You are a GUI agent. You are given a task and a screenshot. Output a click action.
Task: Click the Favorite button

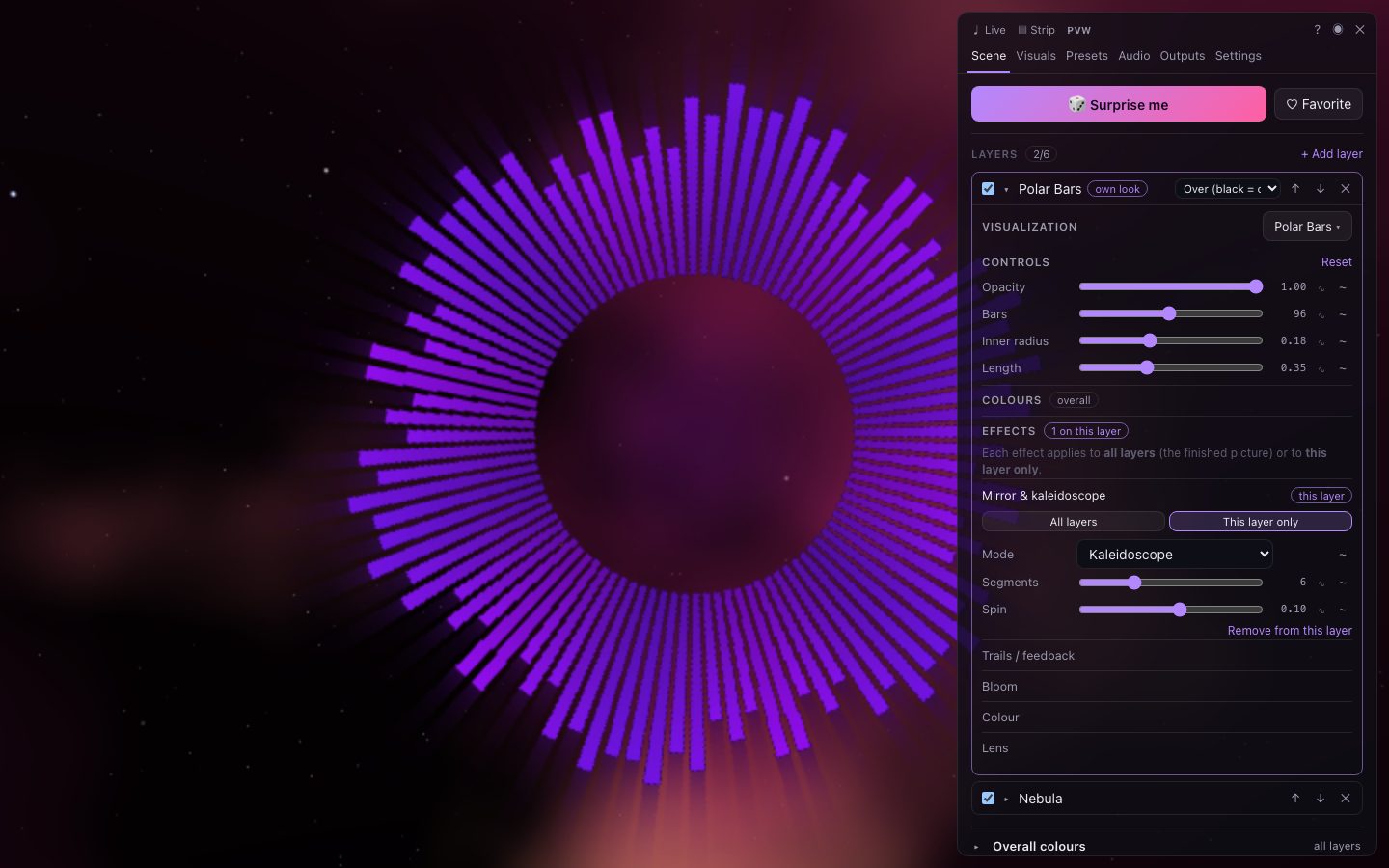tap(1319, 104)
